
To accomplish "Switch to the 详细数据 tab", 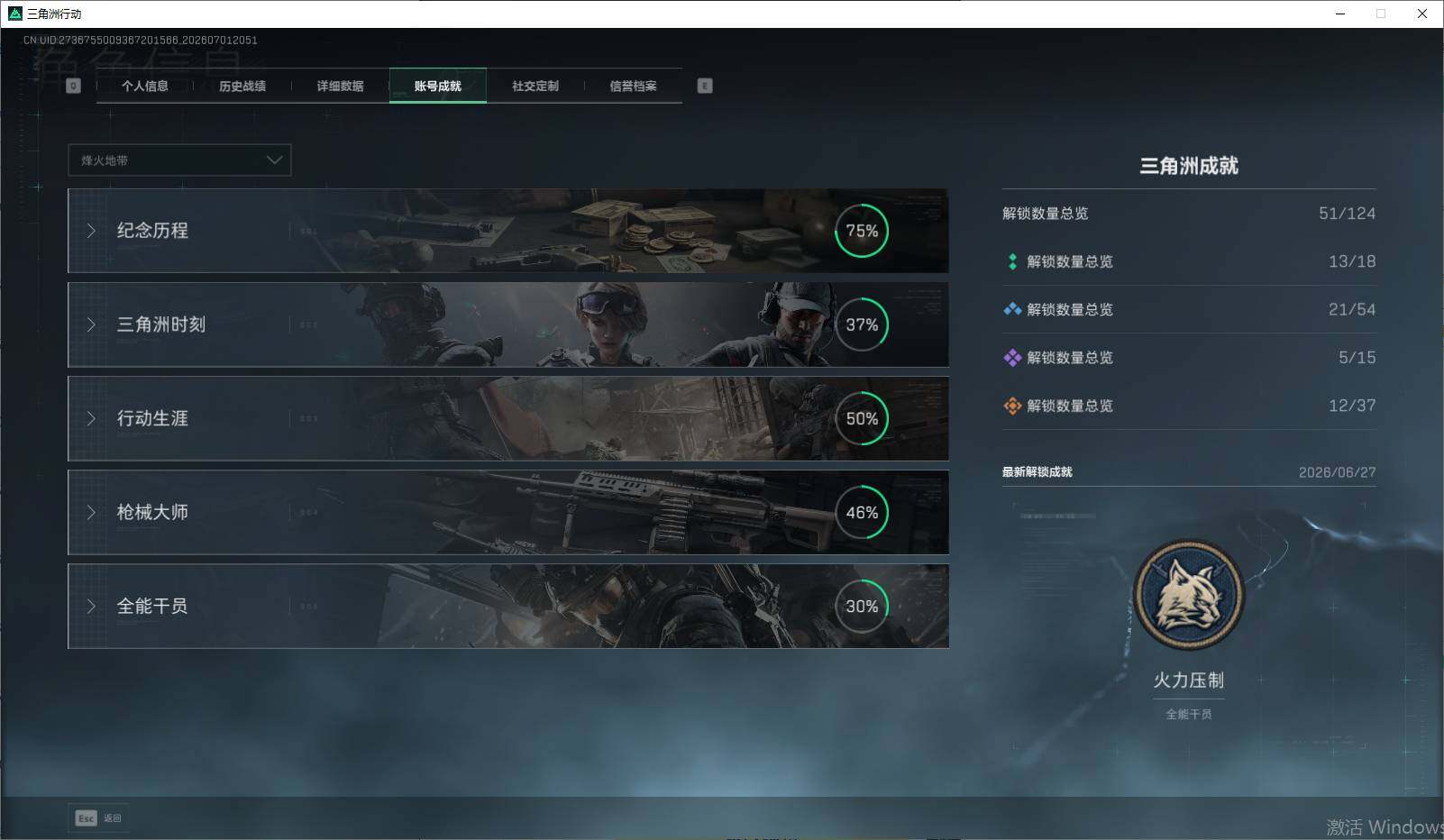I will tap(340, 86).
